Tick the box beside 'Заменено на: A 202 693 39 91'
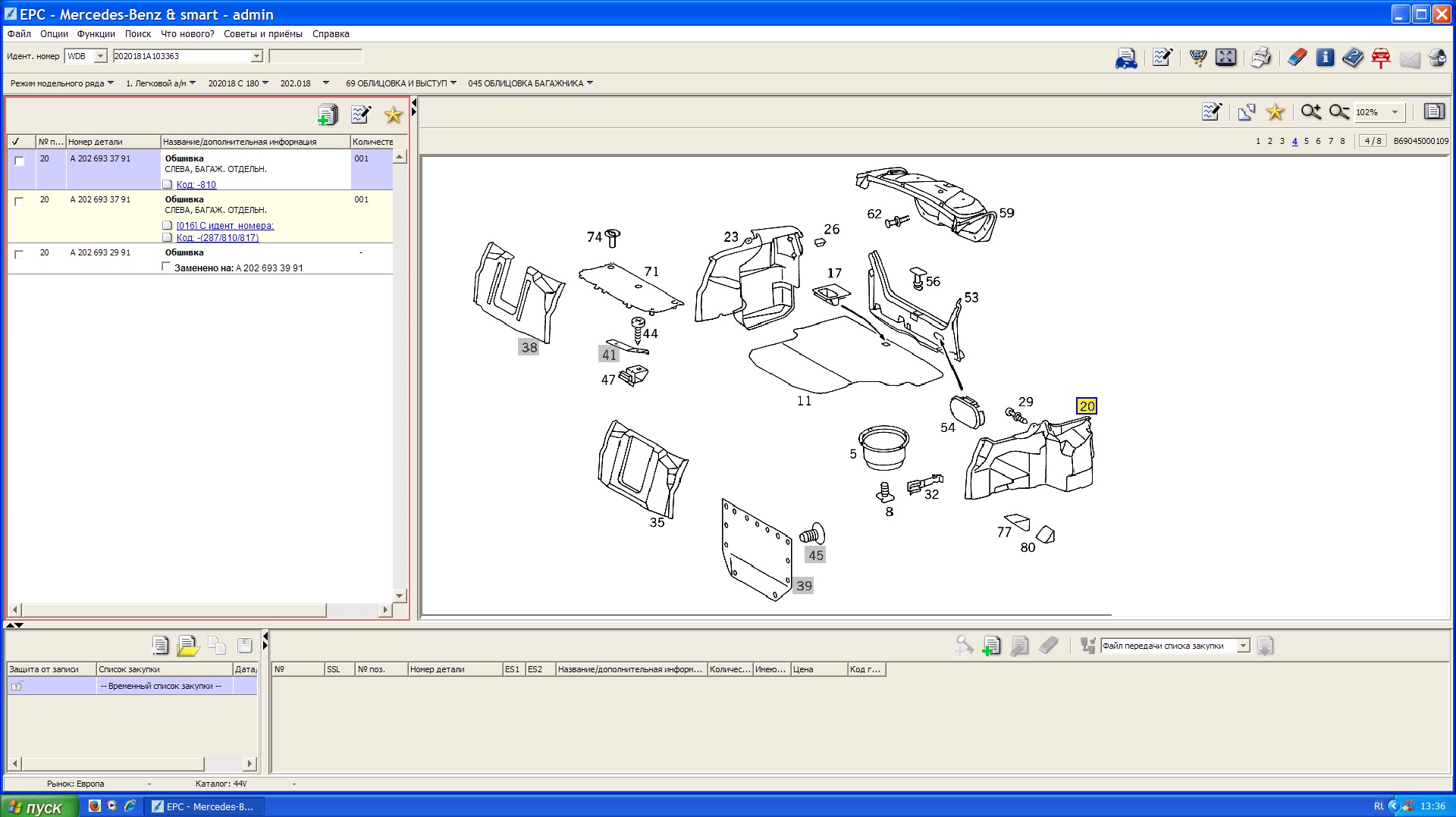 (x=167, y=267)
